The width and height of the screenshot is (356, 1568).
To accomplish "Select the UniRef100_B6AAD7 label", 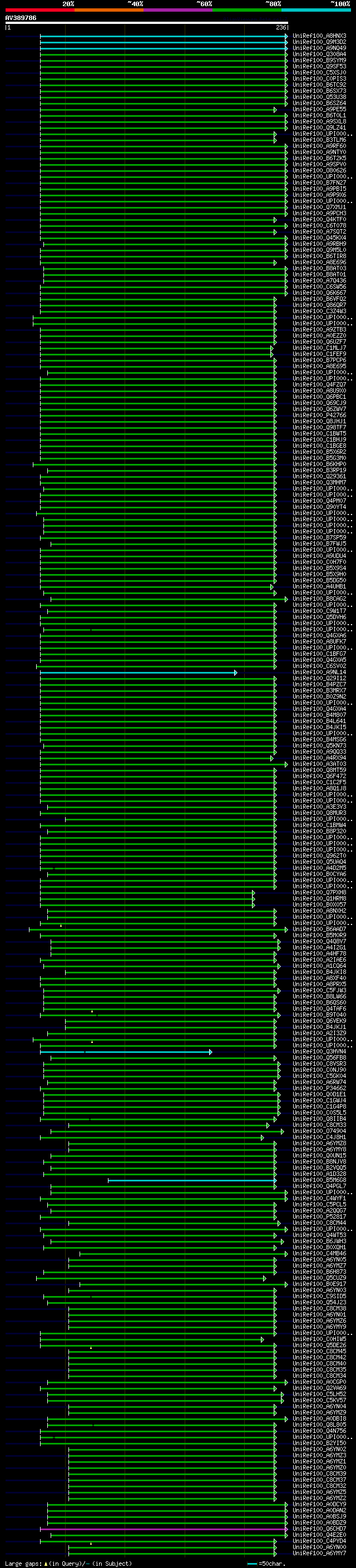I will pyautogui.click(x=319, y=929).
